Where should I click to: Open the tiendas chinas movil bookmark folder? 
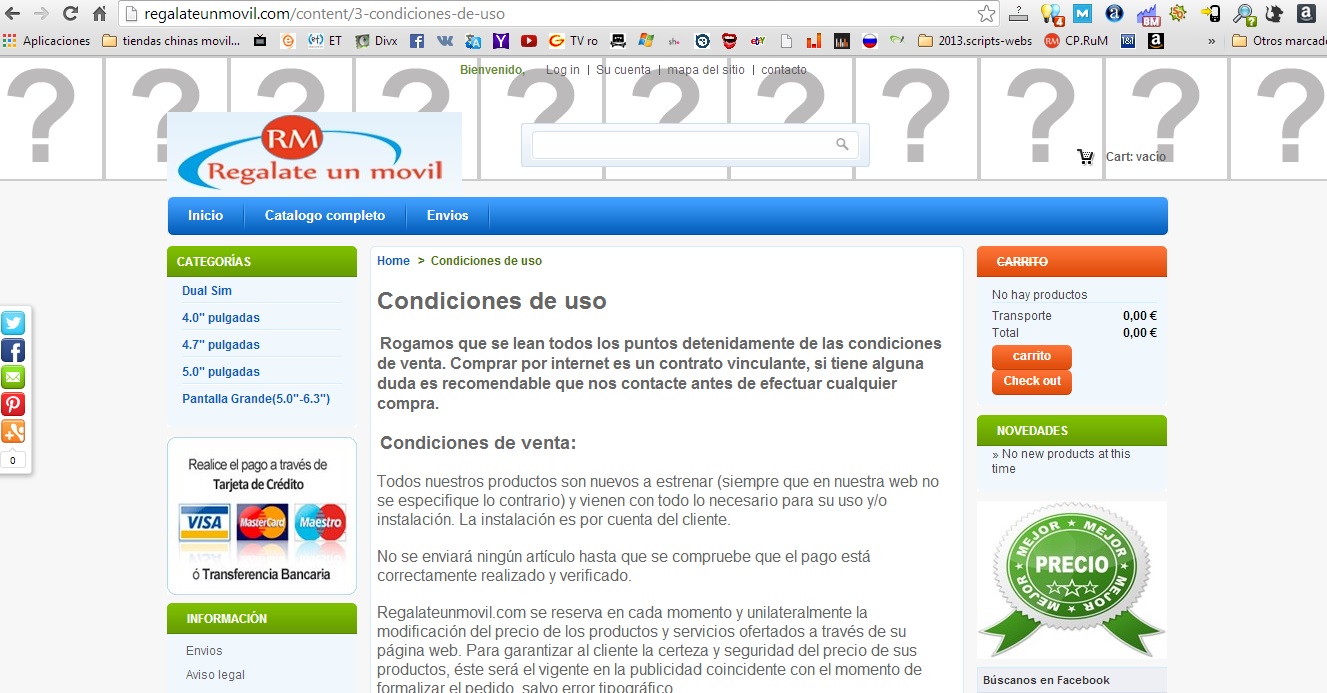(171, 41)
